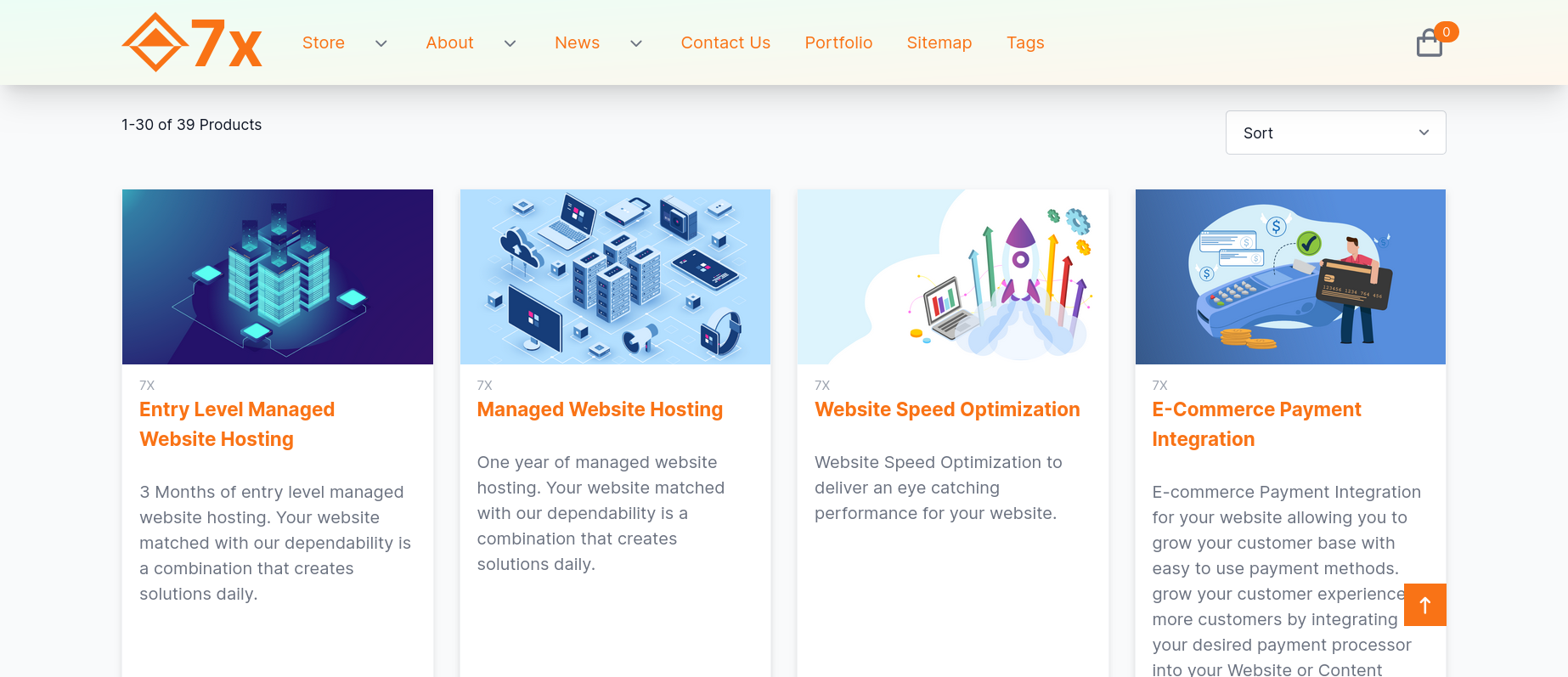1568x677 pixels.
Task: Open the Tags page
Action: click(x=1025, y=42)
